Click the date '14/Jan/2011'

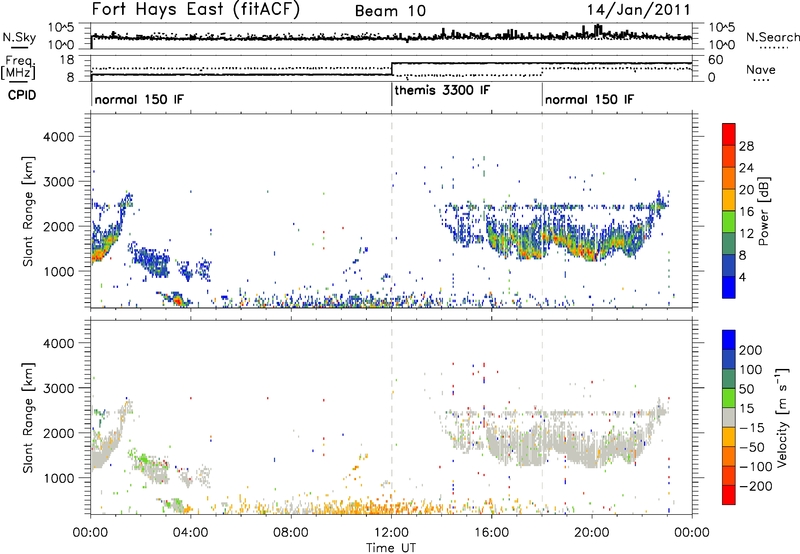coord(638,10)
